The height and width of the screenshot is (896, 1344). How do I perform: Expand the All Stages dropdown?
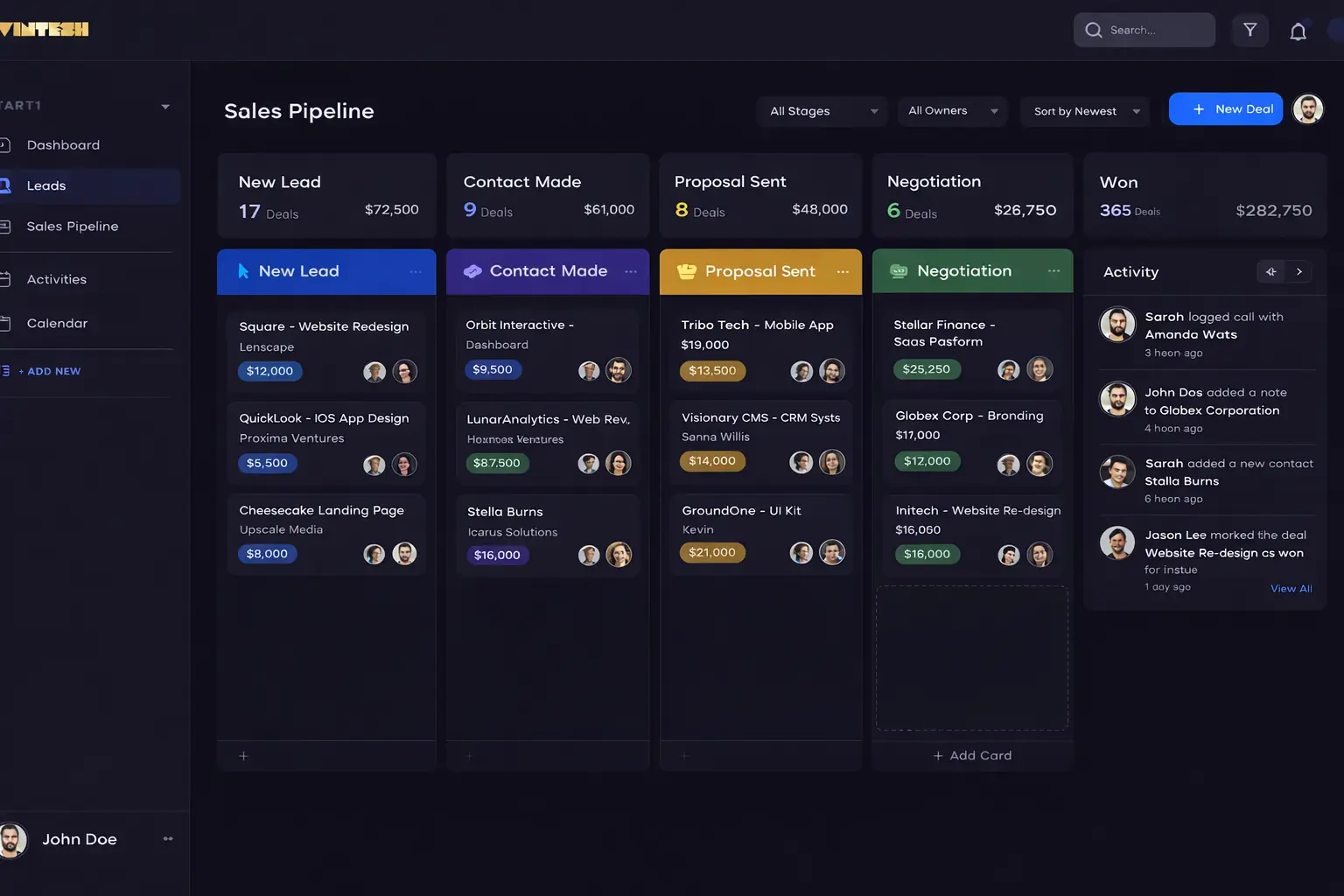pyautogui.click(x=822, y=111)
